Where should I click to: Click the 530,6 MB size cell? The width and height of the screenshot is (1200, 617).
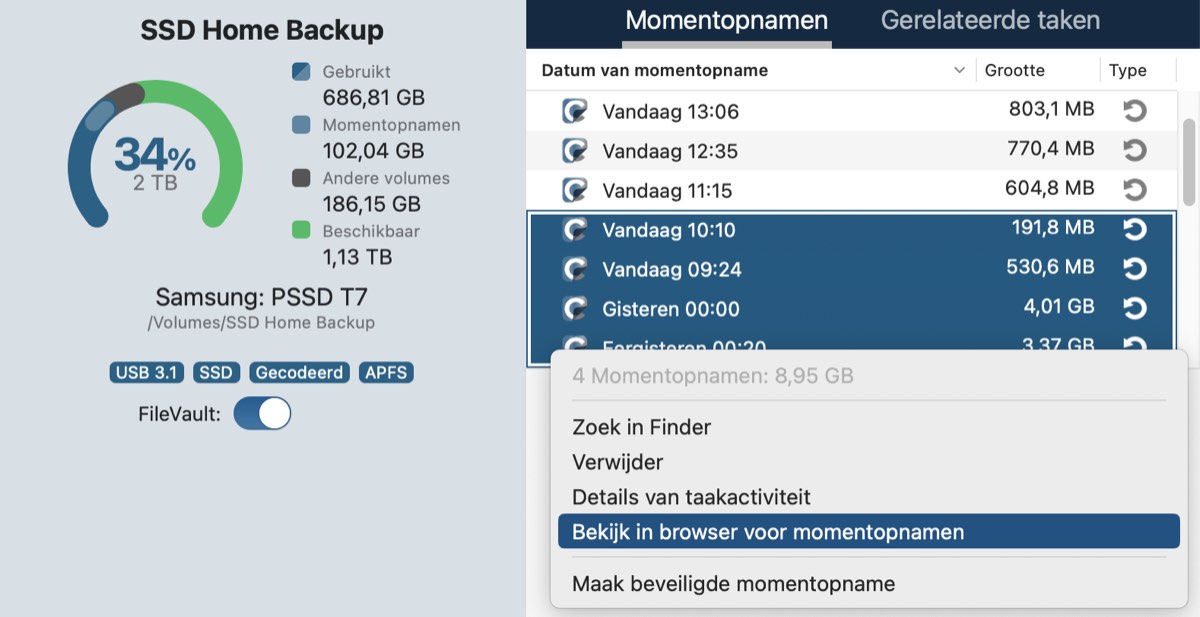click(x=1051, y=267)
